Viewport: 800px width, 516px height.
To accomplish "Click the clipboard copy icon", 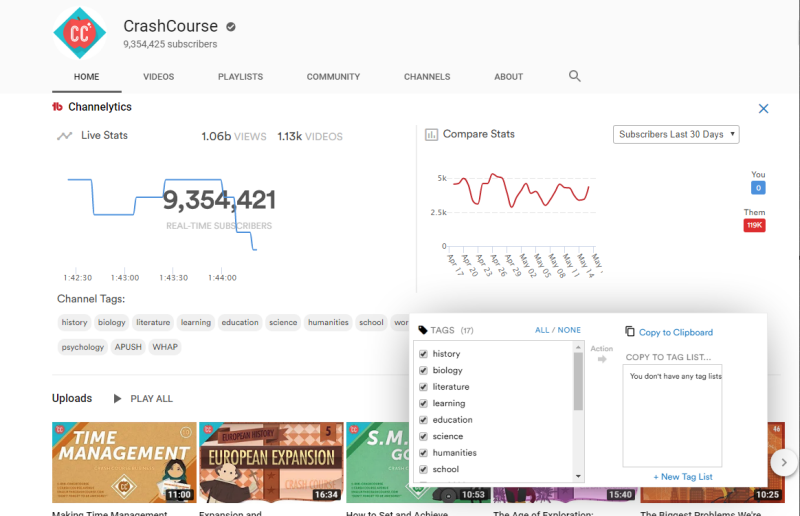I will (x=630, y=331).
